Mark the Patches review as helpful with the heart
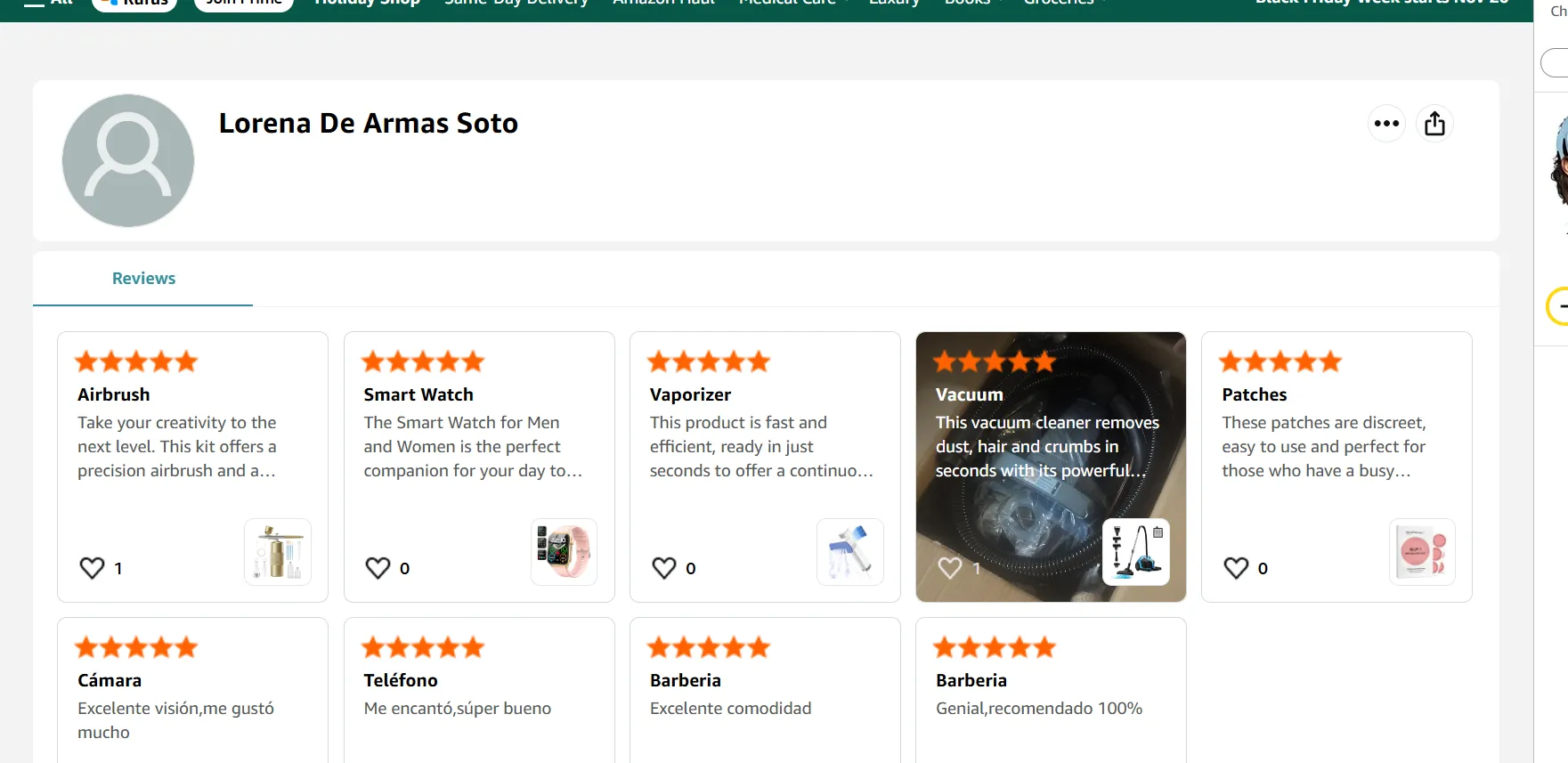The image size is (1568, 763). [x=1236, y=568]
